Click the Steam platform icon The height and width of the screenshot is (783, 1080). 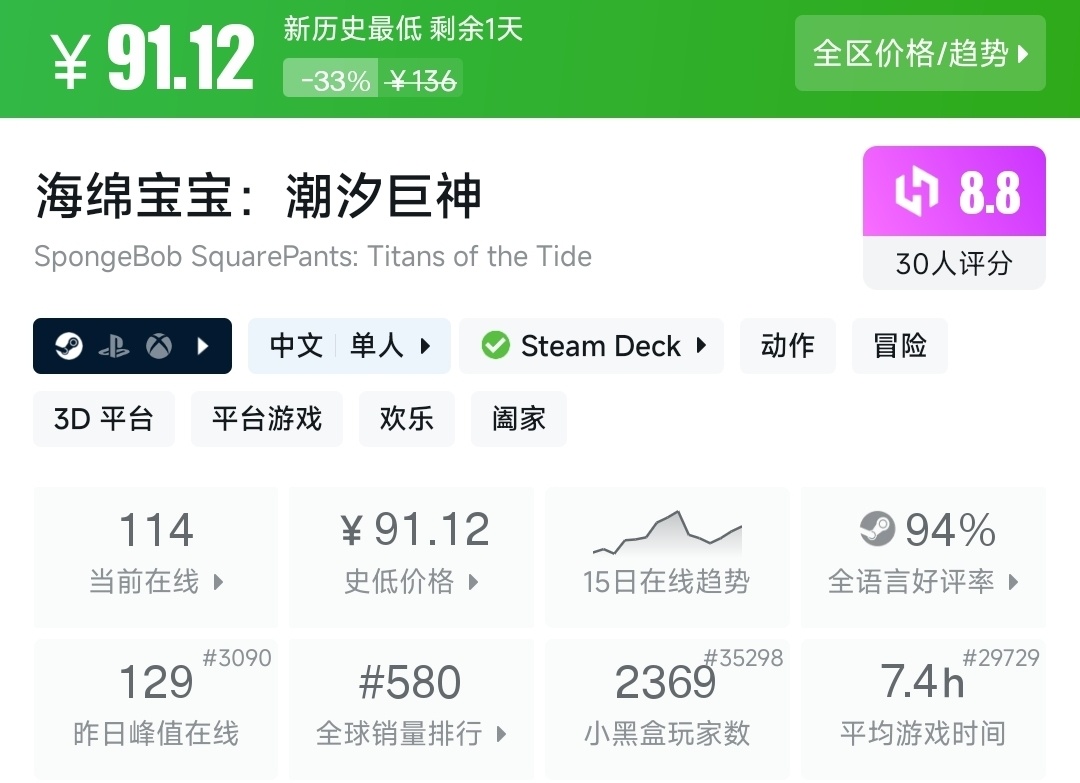point(69,346)
